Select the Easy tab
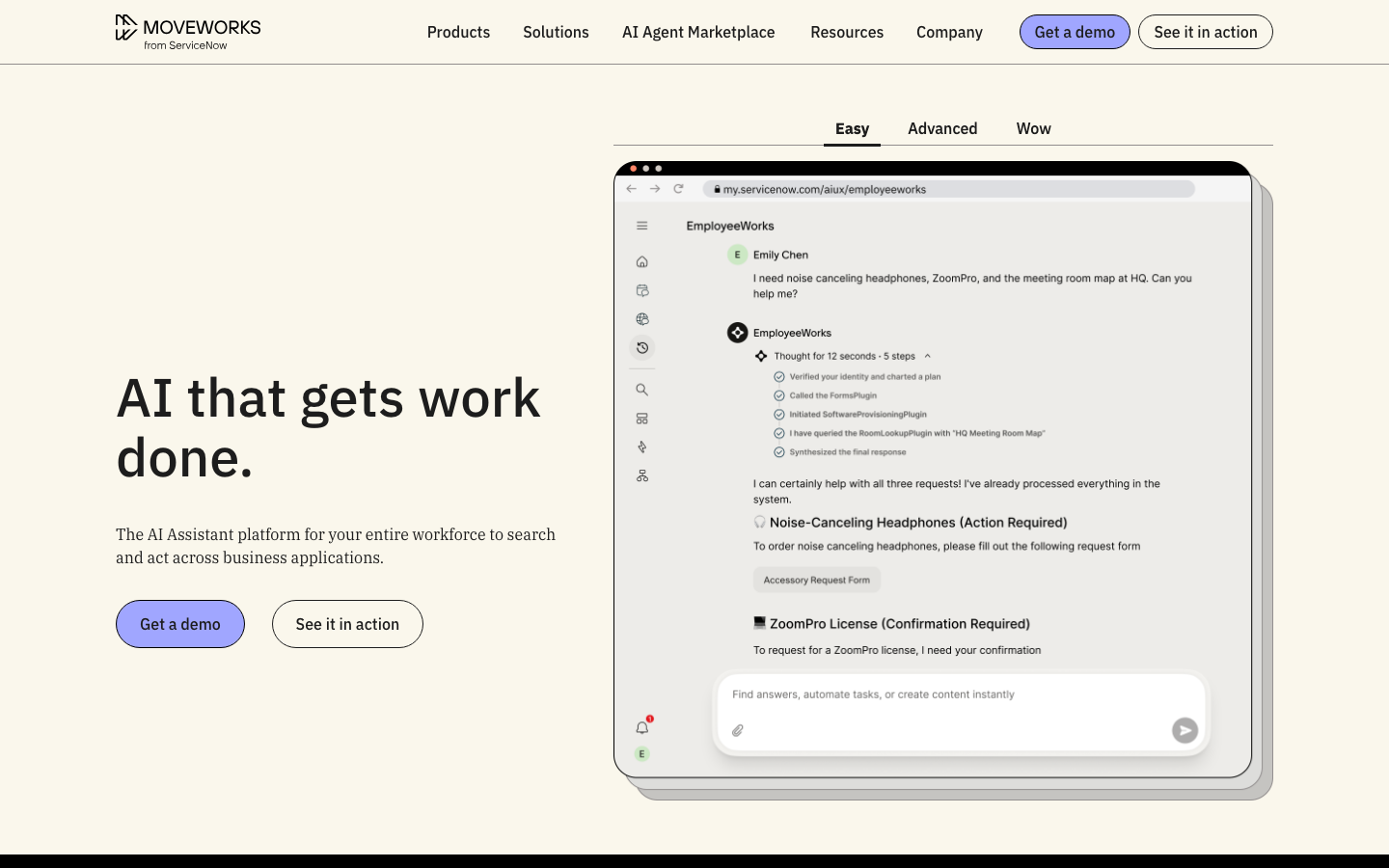 pos(852,128)
